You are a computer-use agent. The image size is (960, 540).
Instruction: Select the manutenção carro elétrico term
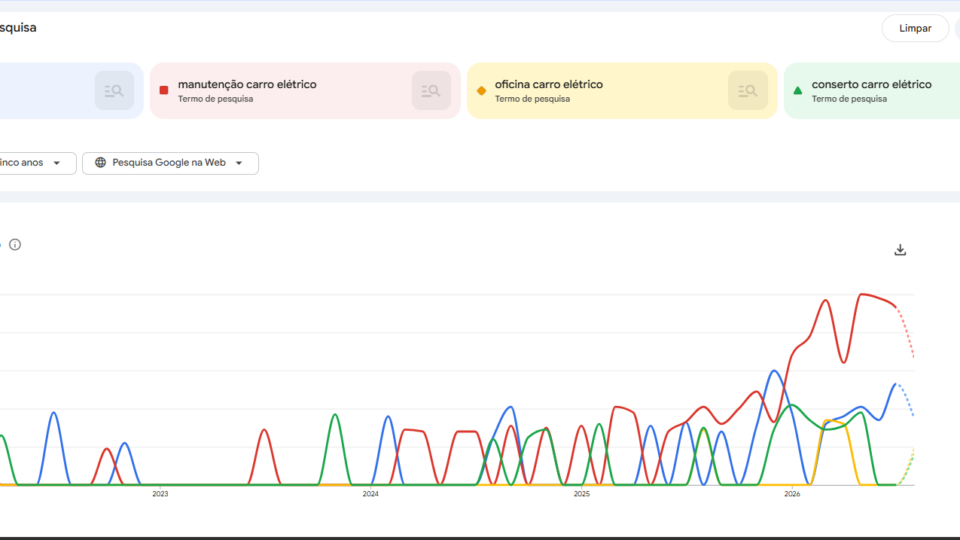(247, 84)
